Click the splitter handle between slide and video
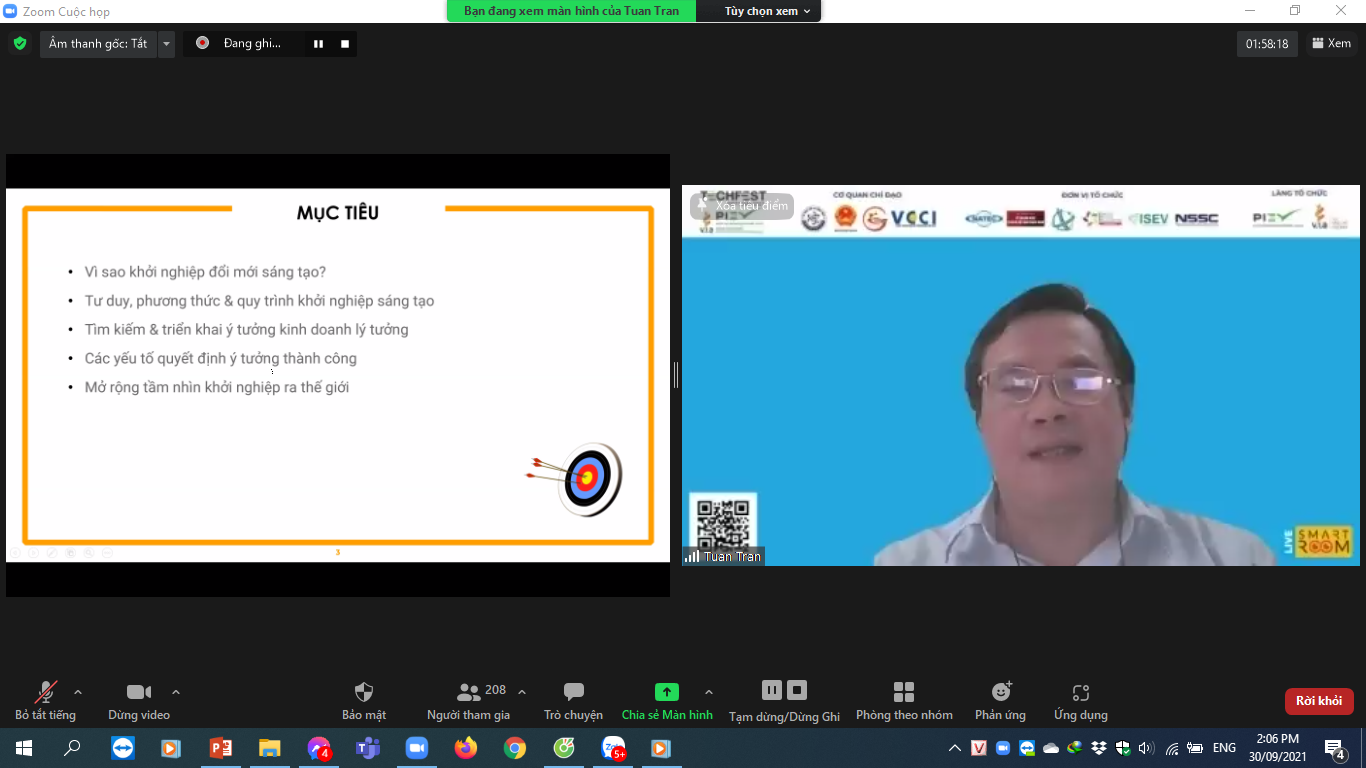Screen dimensions: 1366x768 (676, 375)
